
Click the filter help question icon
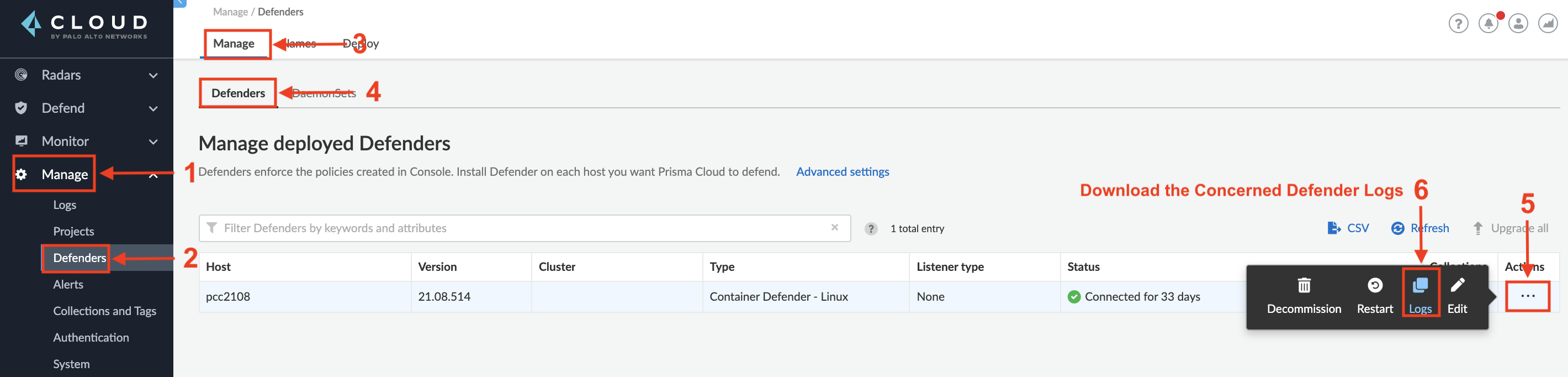[x=871, y=229]
